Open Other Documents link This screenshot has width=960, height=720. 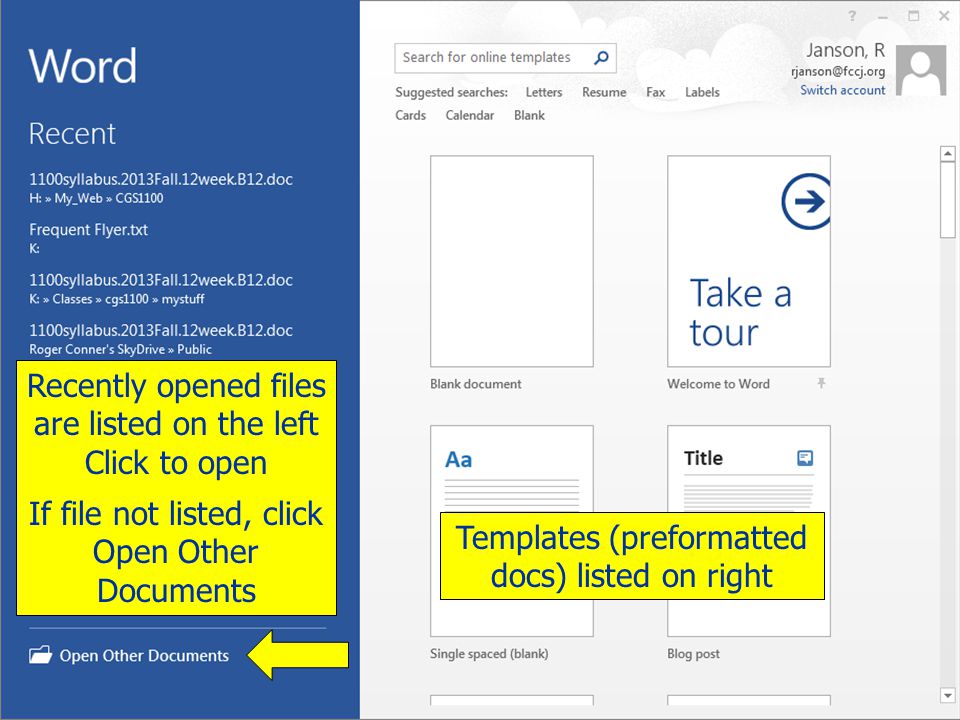tap(144, 656)
